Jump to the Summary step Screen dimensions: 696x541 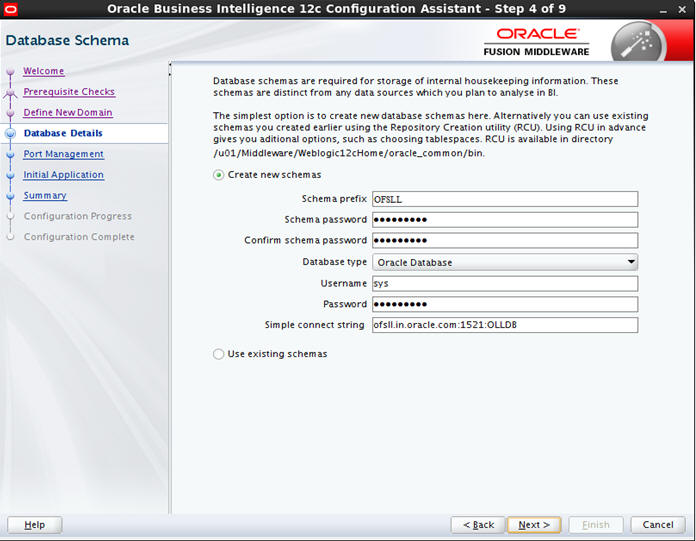(45, 195)
